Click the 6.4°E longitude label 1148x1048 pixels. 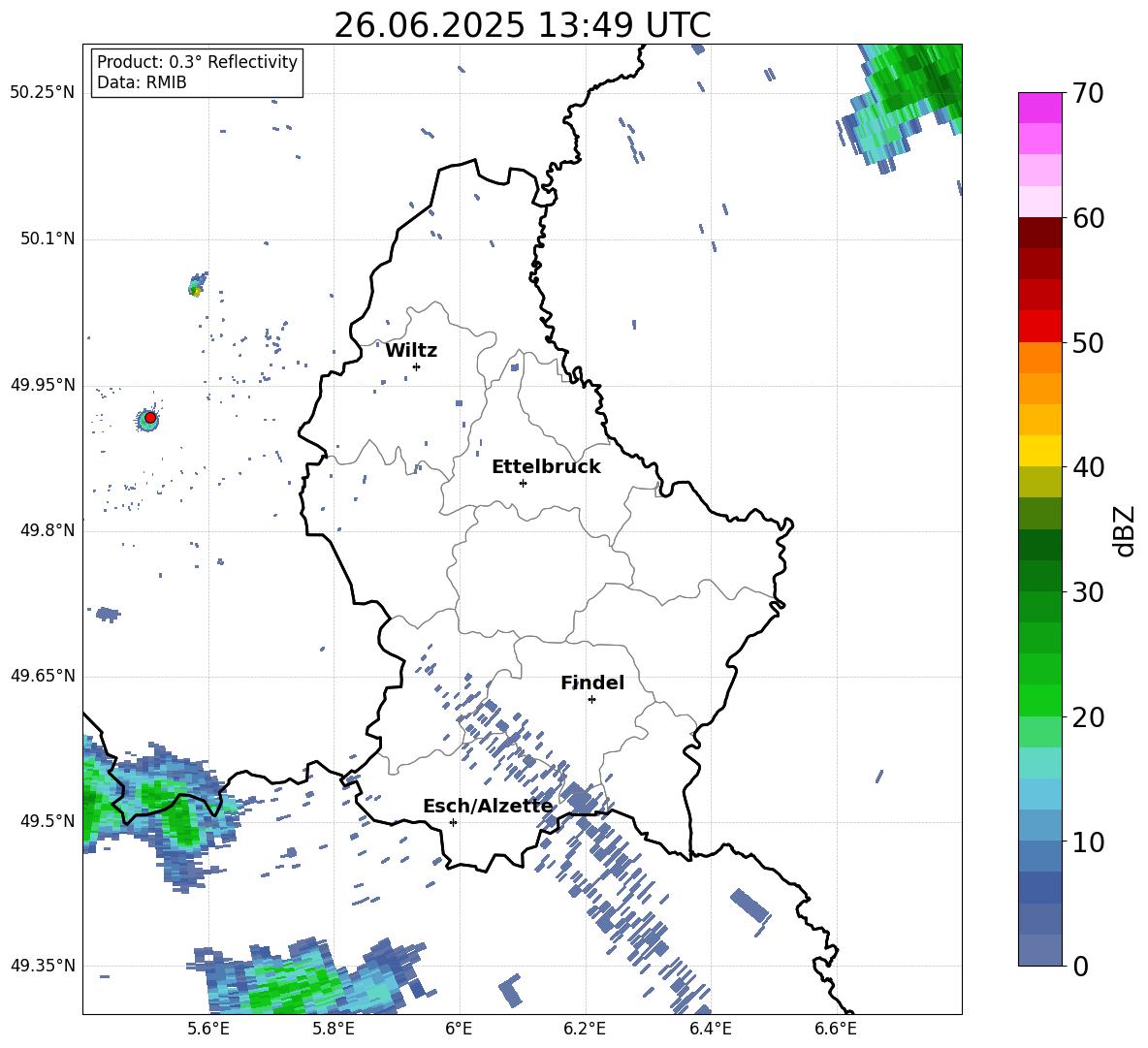pos(710,1029)
